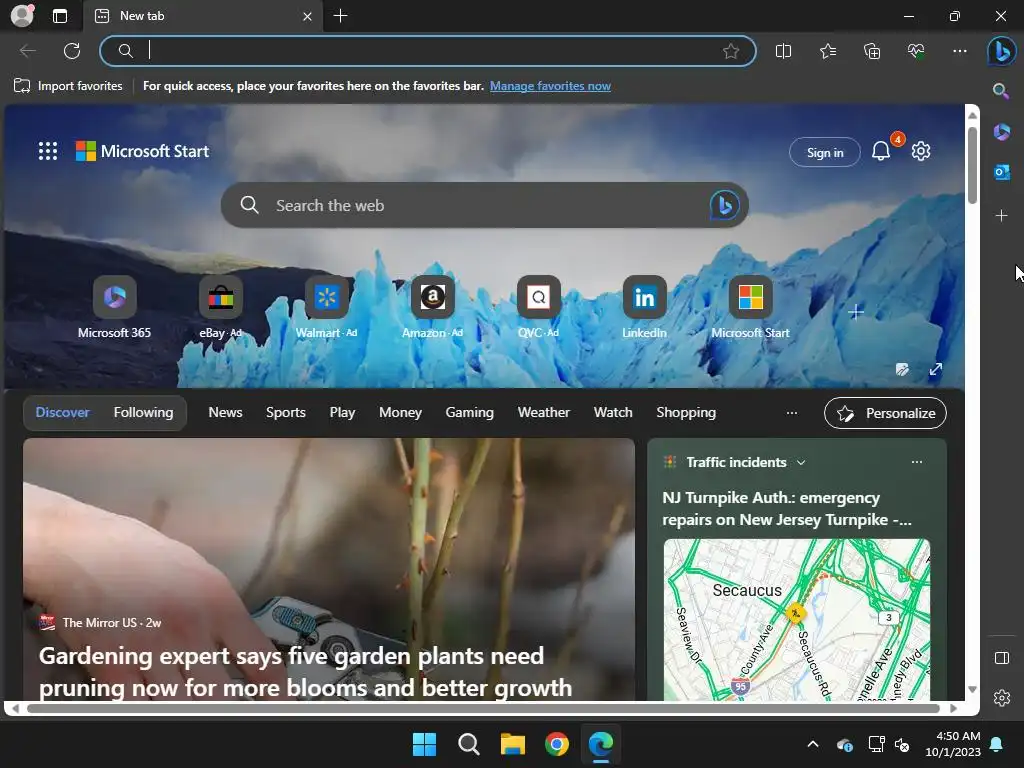
Task: Open the Weather category
Action: click(x=543, y=413)
